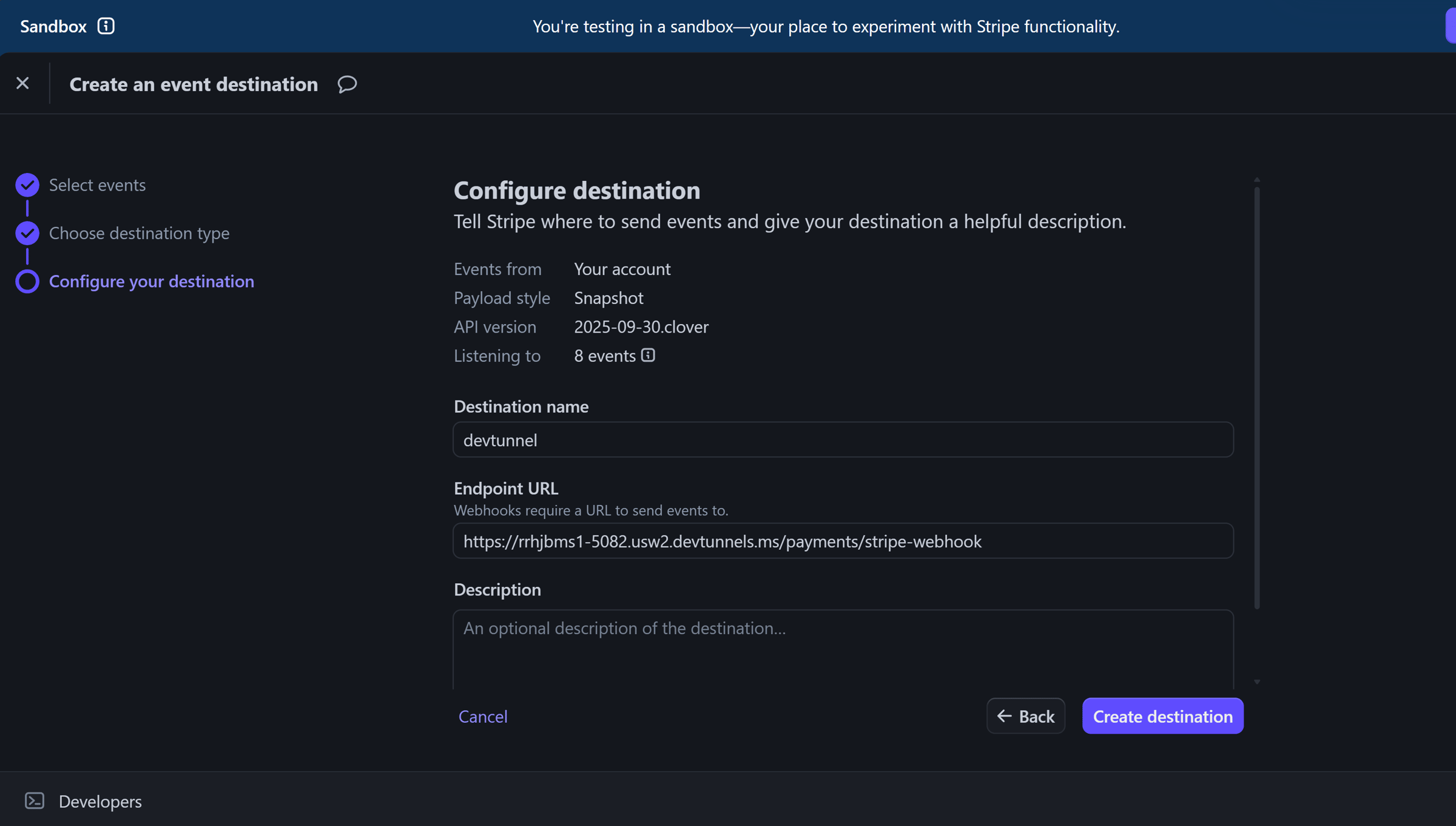Viewport: 1456px width, 826px height.
Task: Click the Destination name input field
Action: (x=842, y=439)
